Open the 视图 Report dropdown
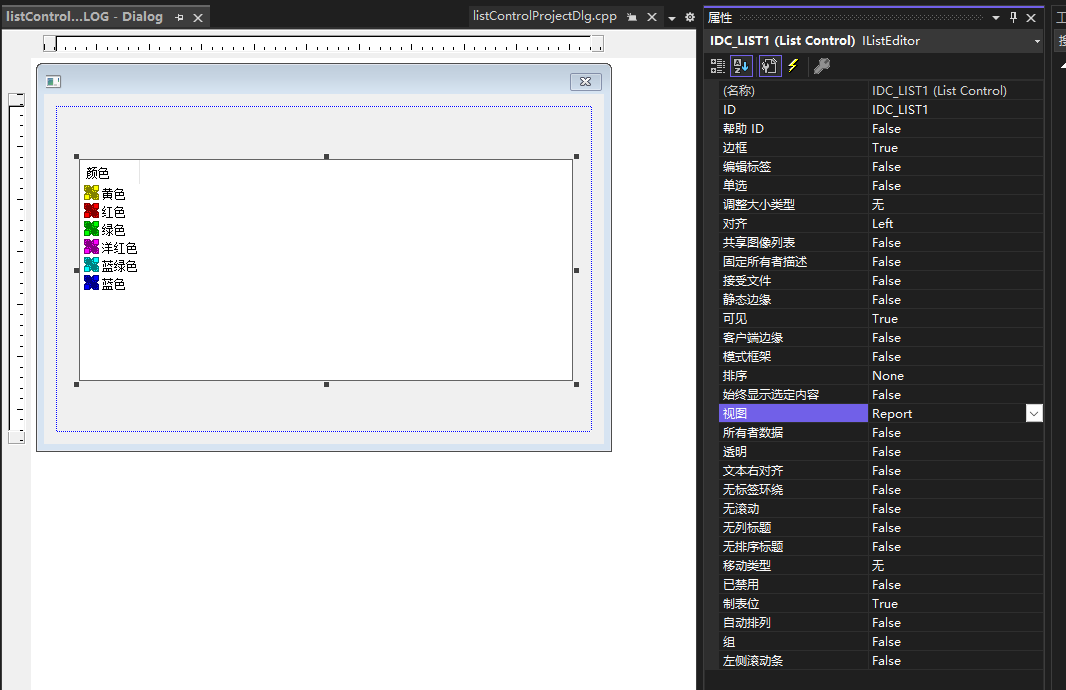1066x690 pixels. point(1033,412)
